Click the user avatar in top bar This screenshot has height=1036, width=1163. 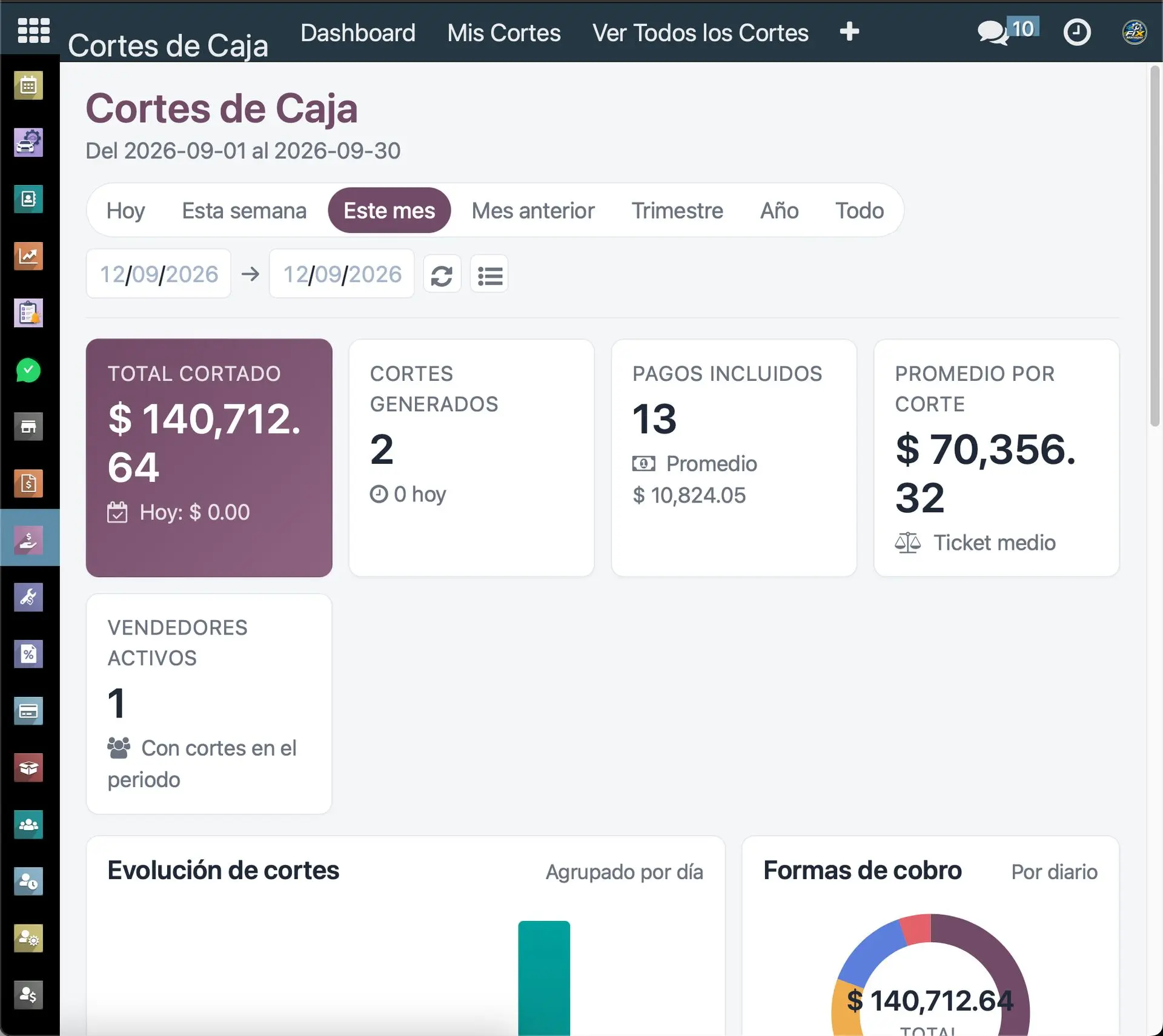tap(1134, 32)
